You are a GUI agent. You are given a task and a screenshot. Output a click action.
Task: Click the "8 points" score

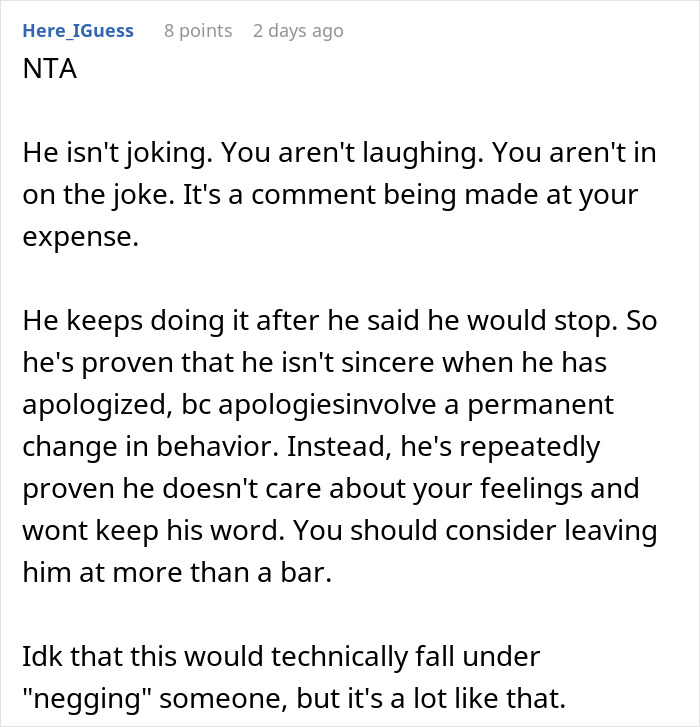(x=198, y=31)
